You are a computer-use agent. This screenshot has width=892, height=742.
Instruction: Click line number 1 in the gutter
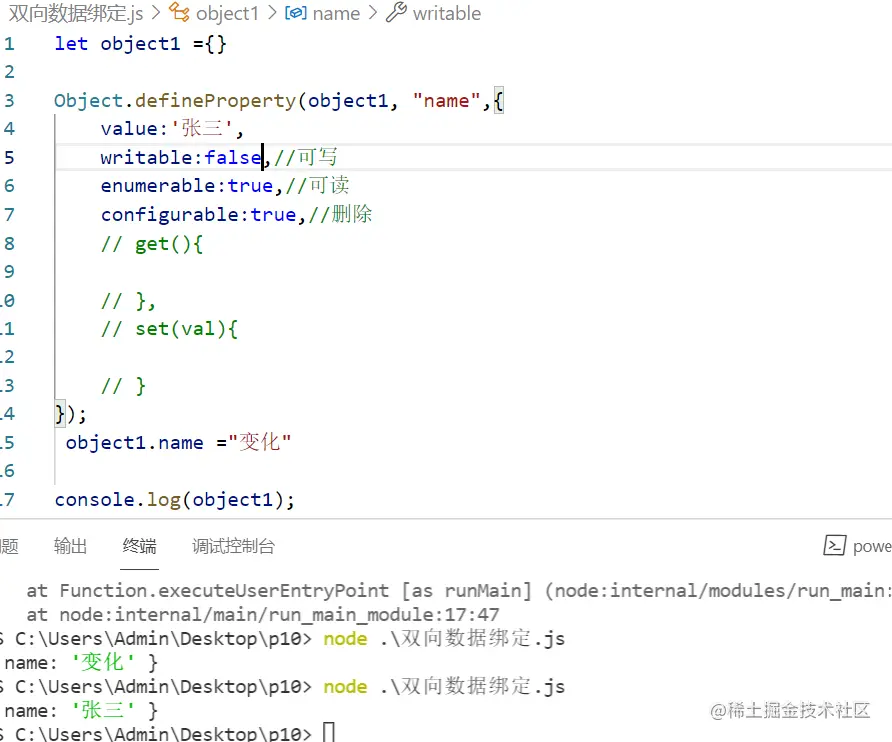(10, 43)
